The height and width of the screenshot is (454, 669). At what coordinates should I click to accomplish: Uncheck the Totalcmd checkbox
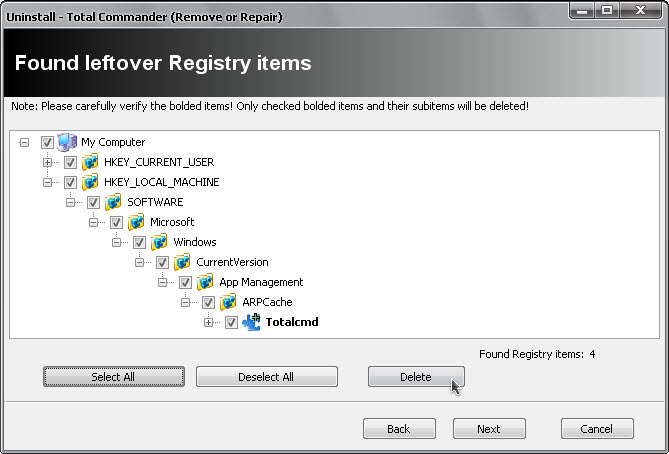click(231, 322)
